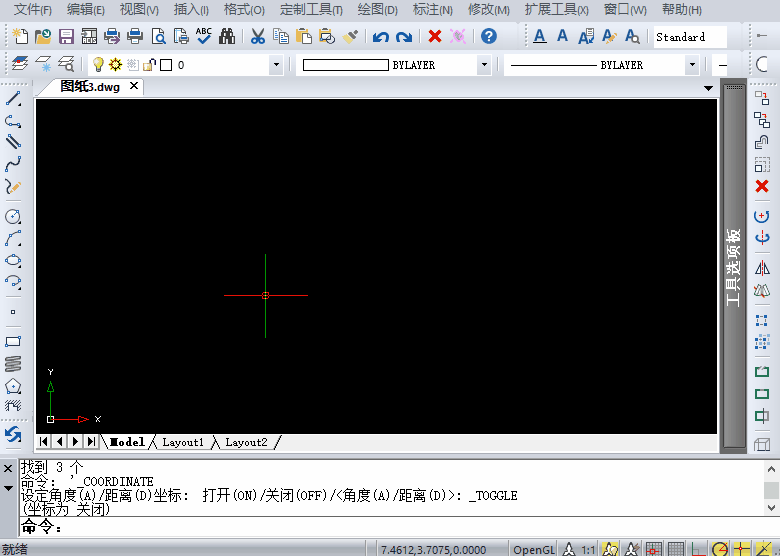Click the binoculars Find icon
This screenshot has width=780, height=556.
coord(227,37)
